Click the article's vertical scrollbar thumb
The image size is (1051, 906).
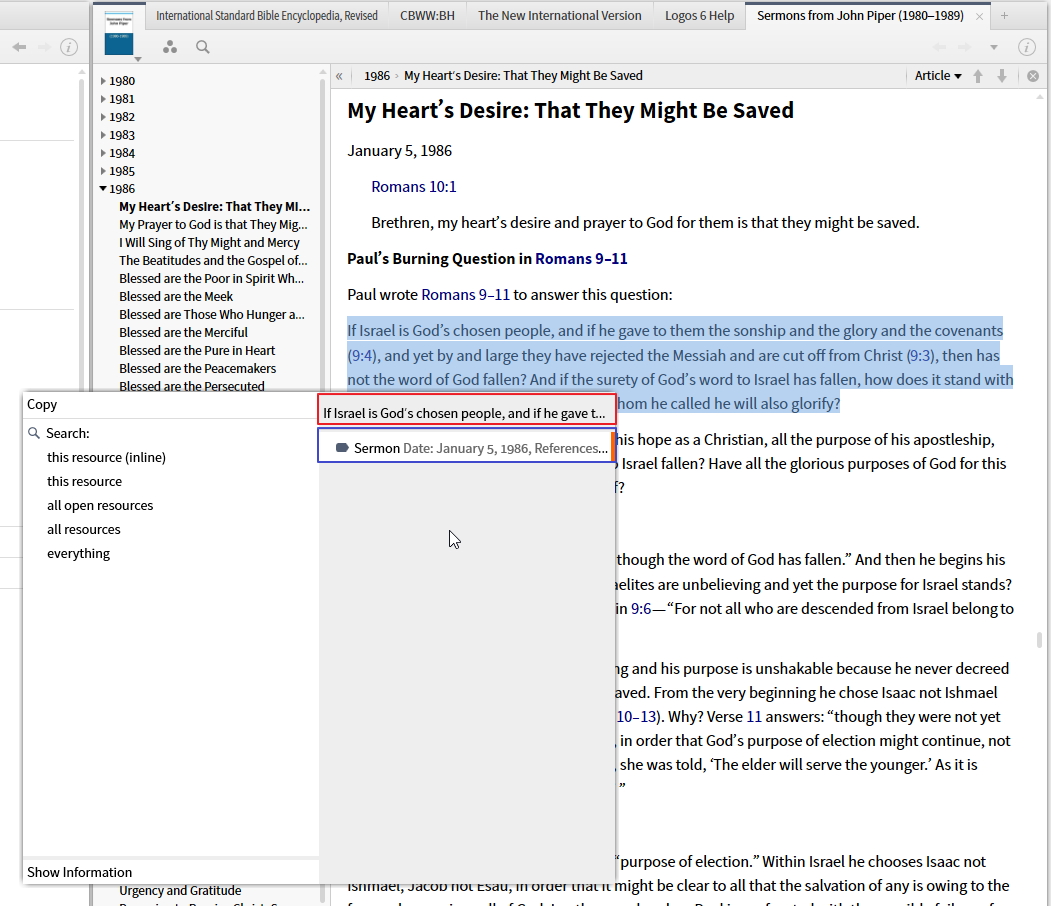pyautogui.click(x=1039, y=640)
